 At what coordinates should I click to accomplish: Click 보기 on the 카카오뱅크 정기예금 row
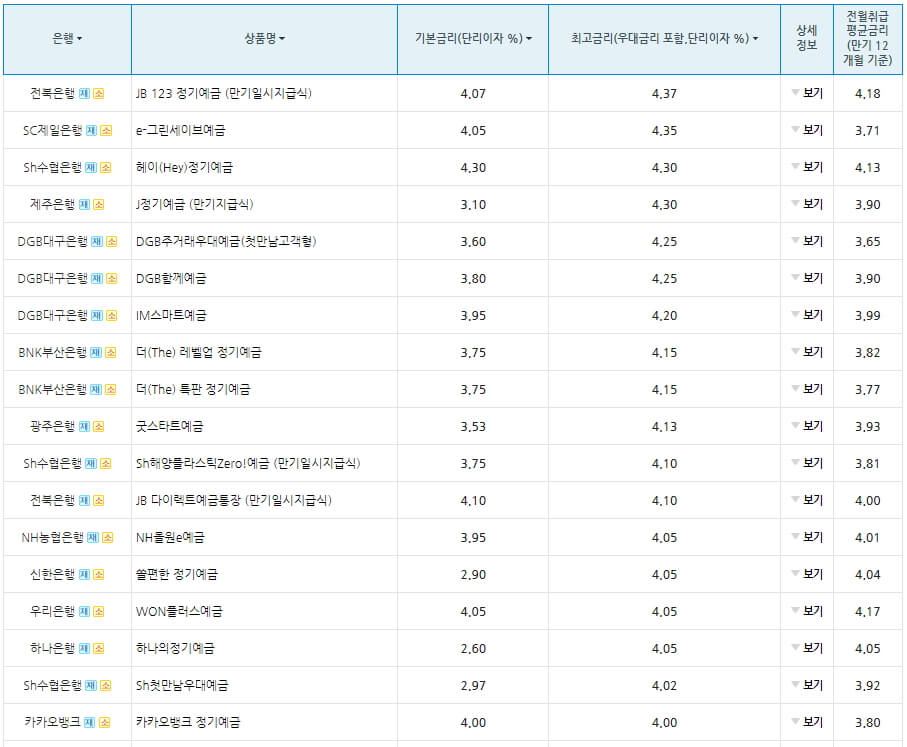(x=813, y=721)
